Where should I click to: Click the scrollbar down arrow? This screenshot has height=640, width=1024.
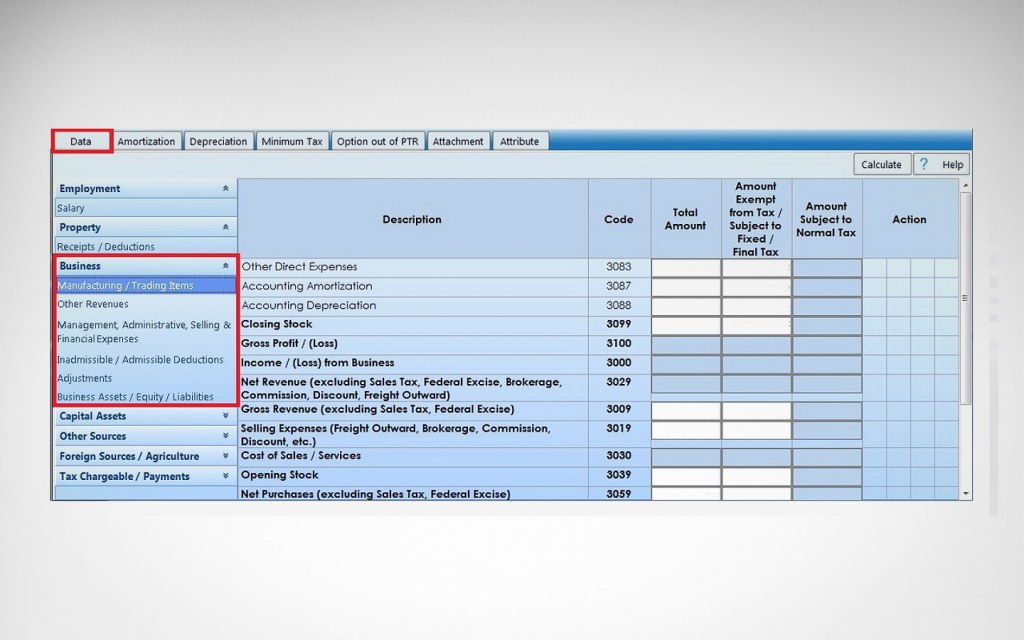964,492
